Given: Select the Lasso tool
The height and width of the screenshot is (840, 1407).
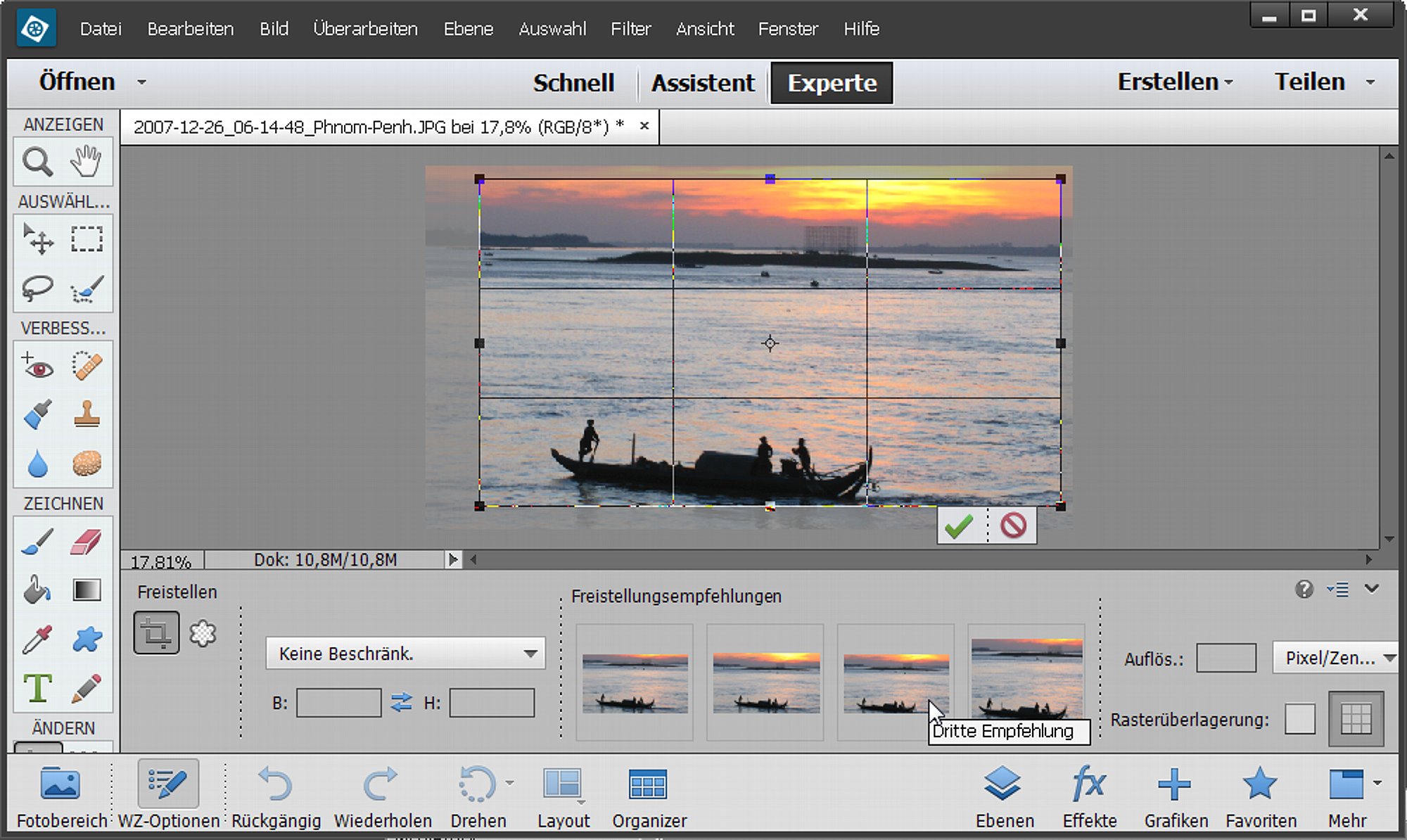Looking at the screenshot, I should pos(37,288).
